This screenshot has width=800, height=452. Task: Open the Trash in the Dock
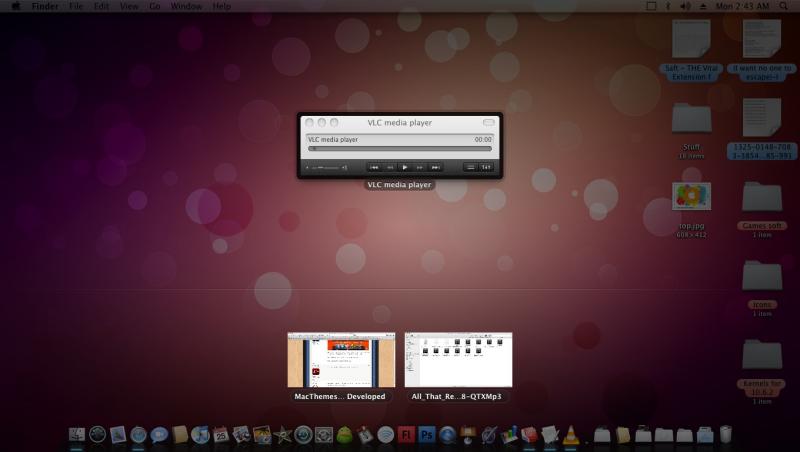726,435
